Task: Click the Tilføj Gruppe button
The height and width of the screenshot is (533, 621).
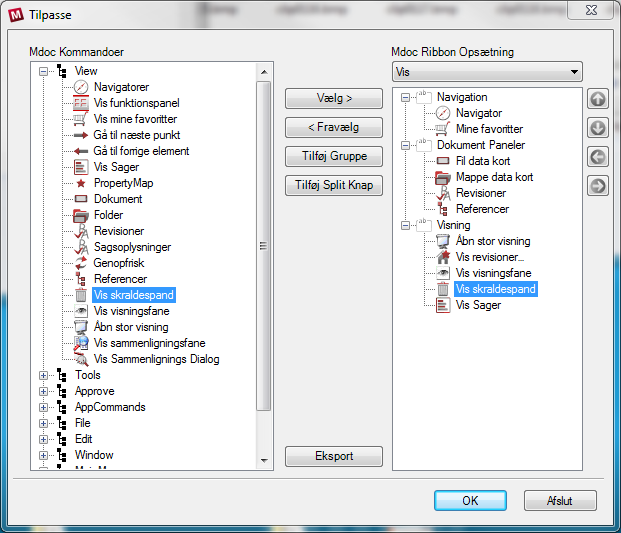Action: coord(334,156)
